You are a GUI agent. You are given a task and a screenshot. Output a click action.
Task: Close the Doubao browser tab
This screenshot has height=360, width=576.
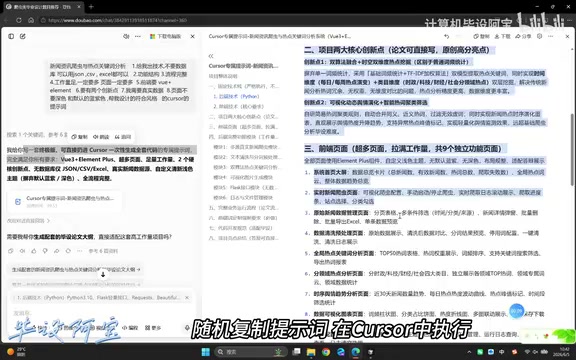pyautogui.click(x=79, y=7)
